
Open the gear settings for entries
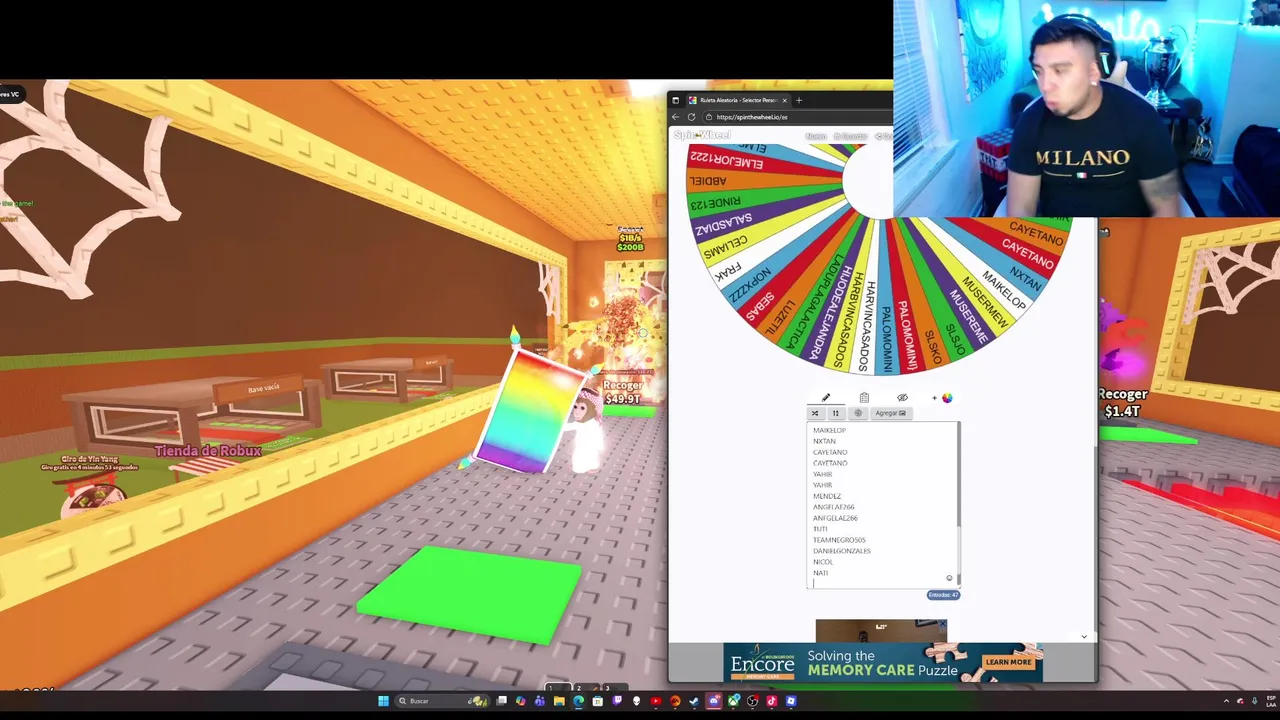click(x=857, y=413)
